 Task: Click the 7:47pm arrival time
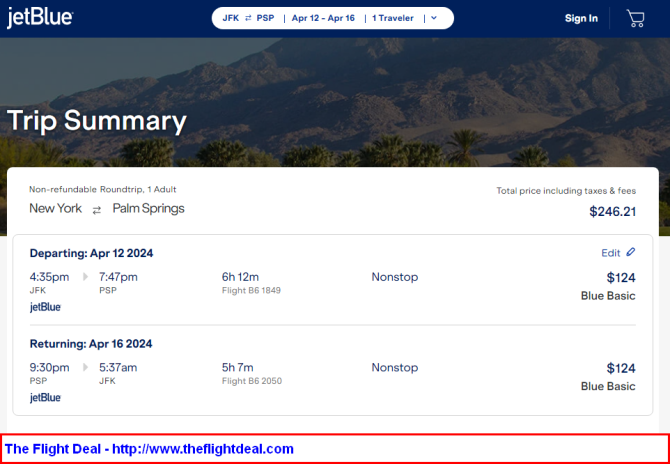118,277
